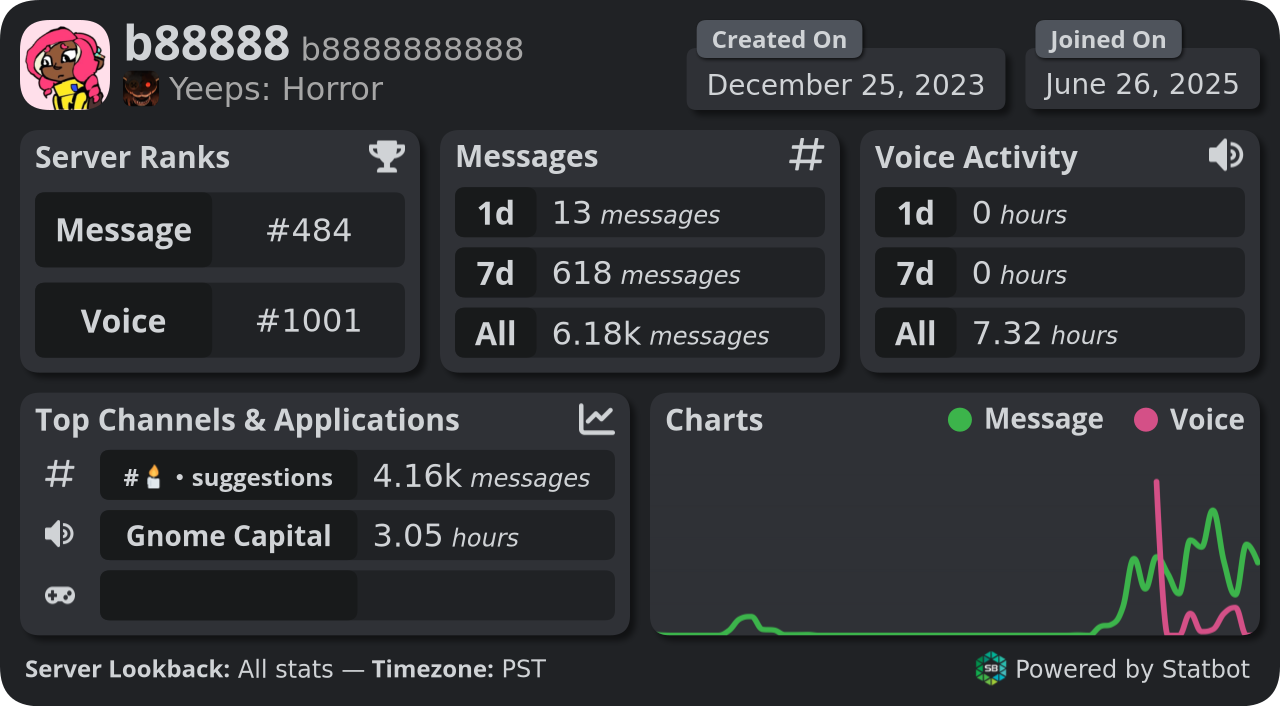Image resolution: width=1280 pixels, height=706 pixels.
Task: Click the Created On date box
Action: (x=846, y=79)
